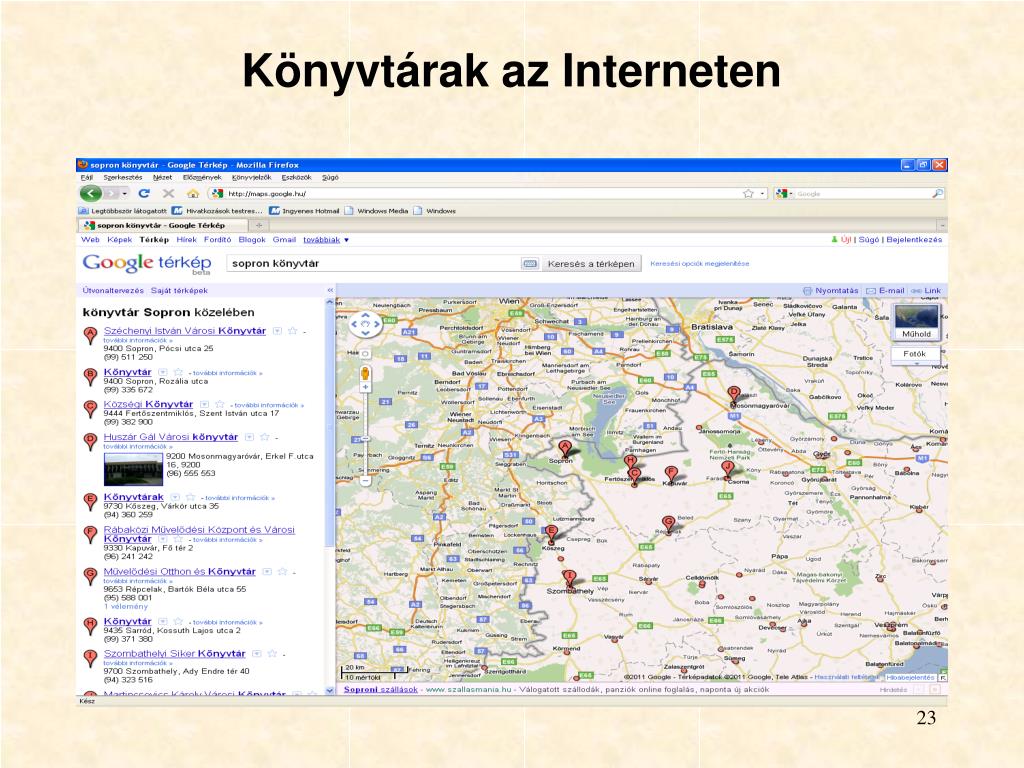The image size is (1024, 768).
Task: Open the Eszközök menu
Action: point(296,178)
